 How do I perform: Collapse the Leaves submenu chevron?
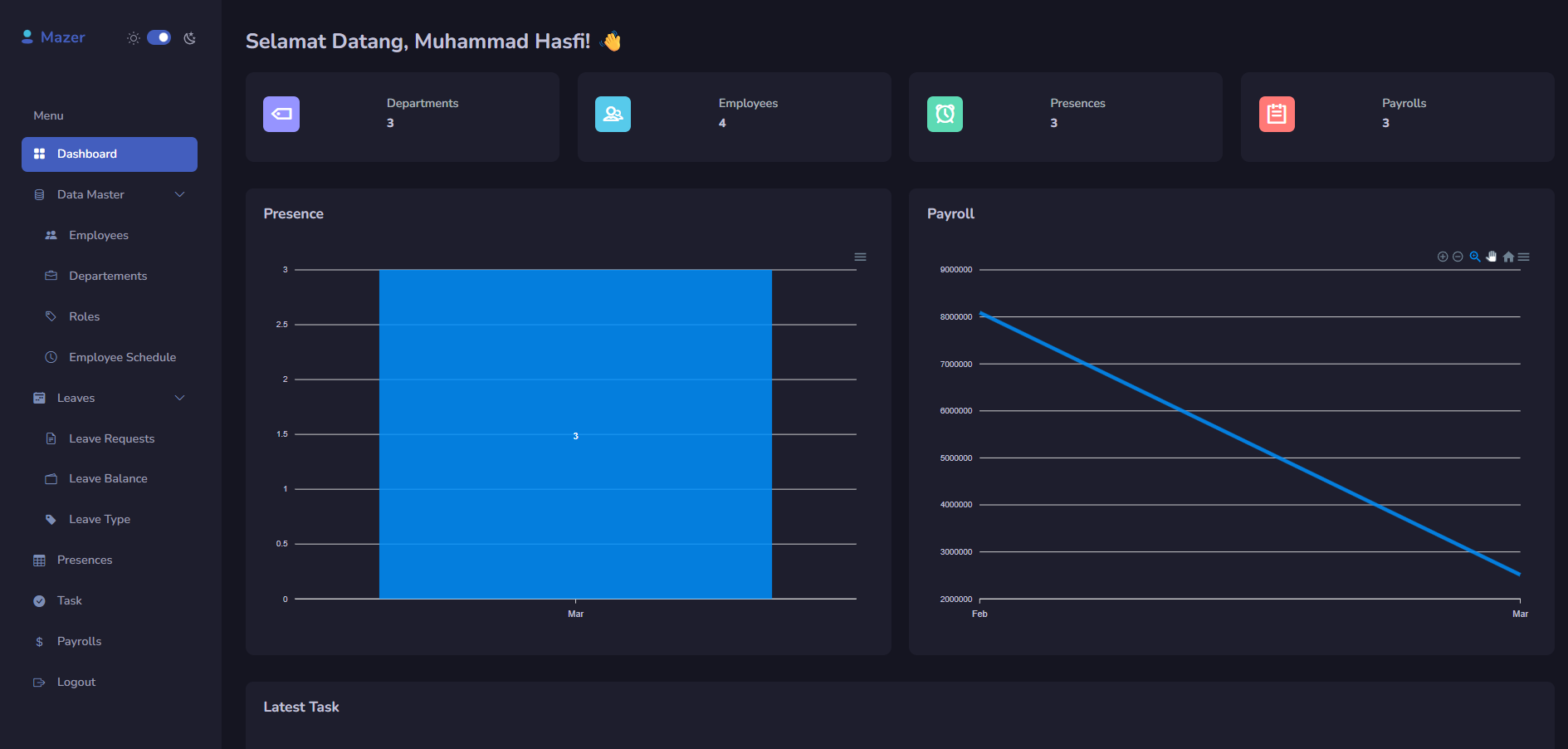(179, 398)
